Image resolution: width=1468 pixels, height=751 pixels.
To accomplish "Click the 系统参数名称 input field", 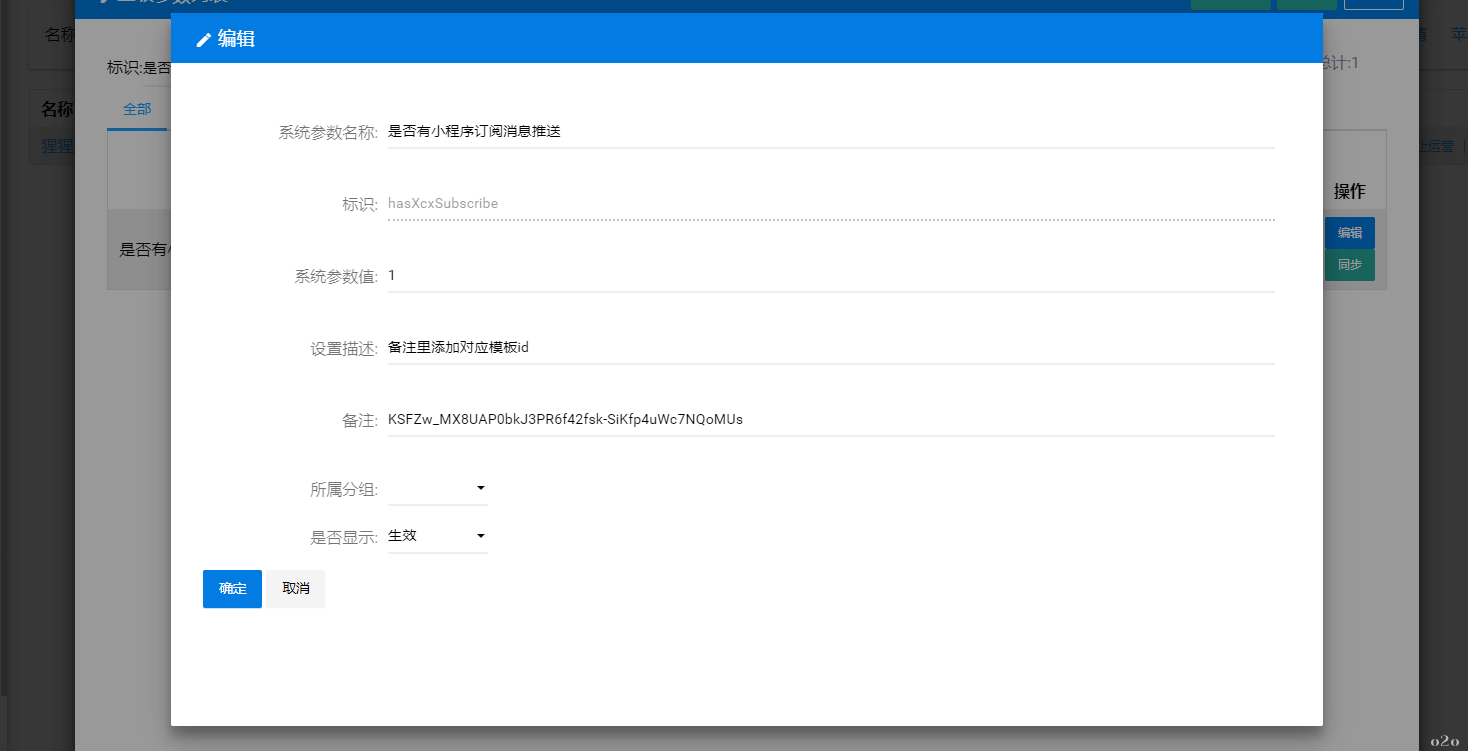I will click(x=830, y=131).
